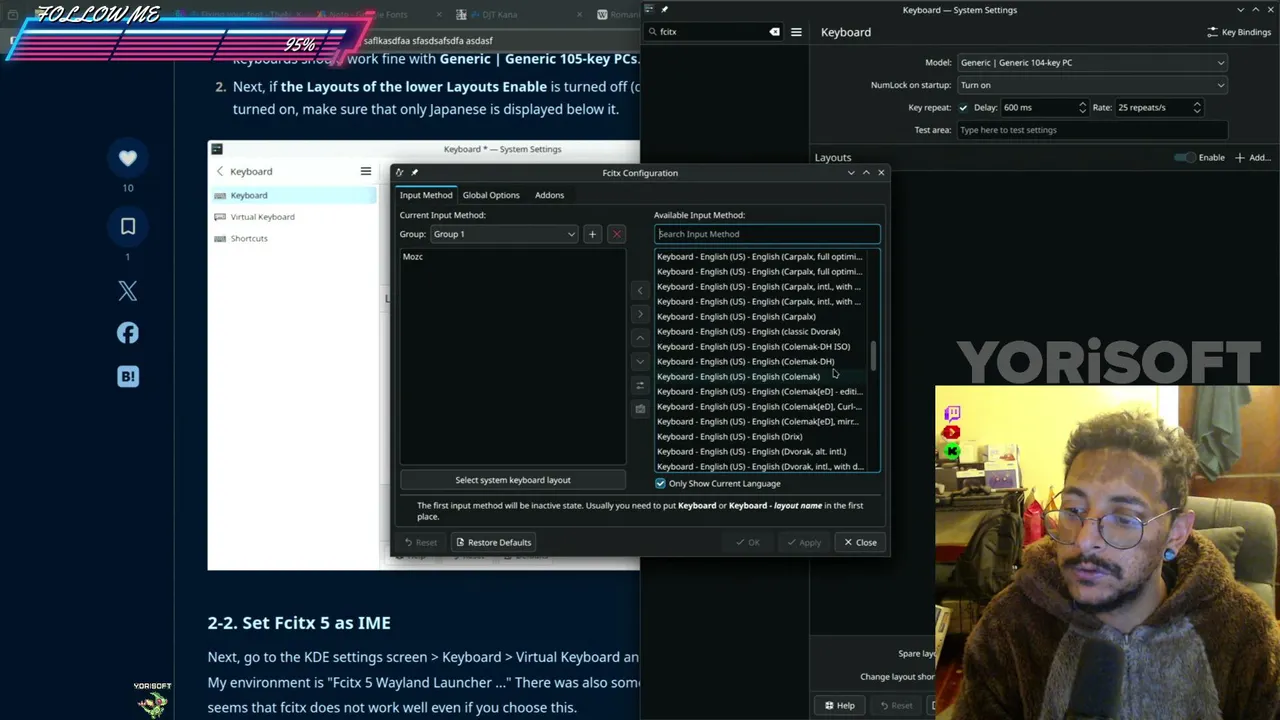This screenshot has height=720, width=1280.
Task: Open the System Settings hamburger menu
Action: coord(796,32)
